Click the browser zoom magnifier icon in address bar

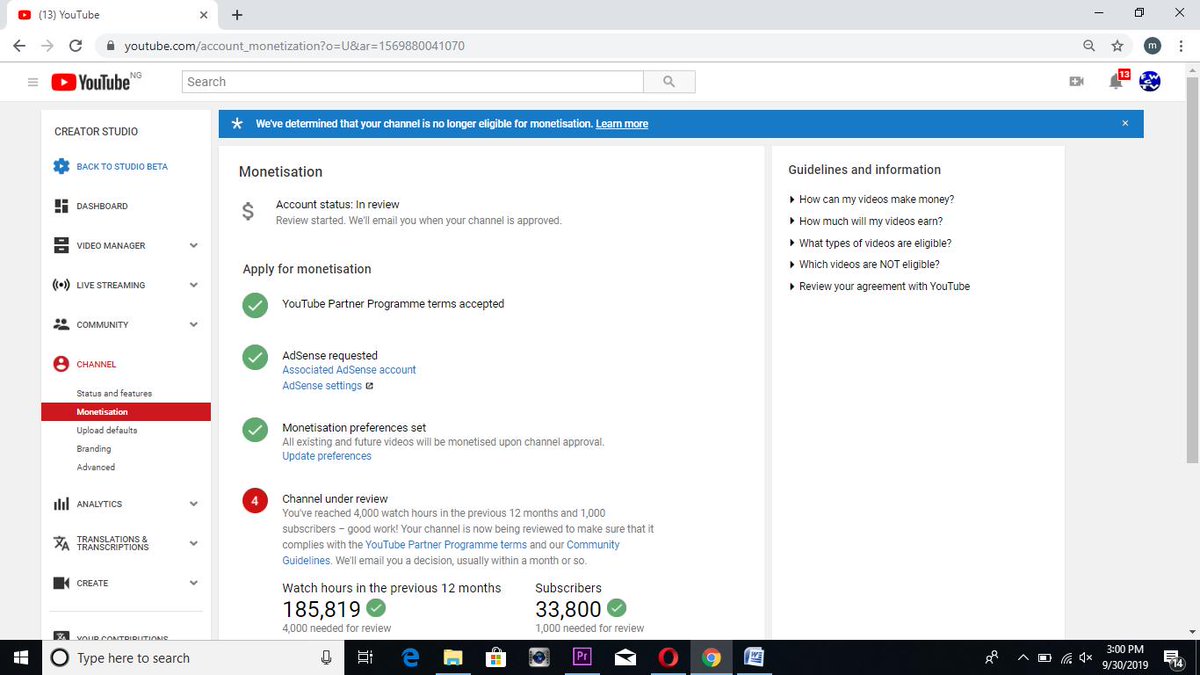(1089, 46)
